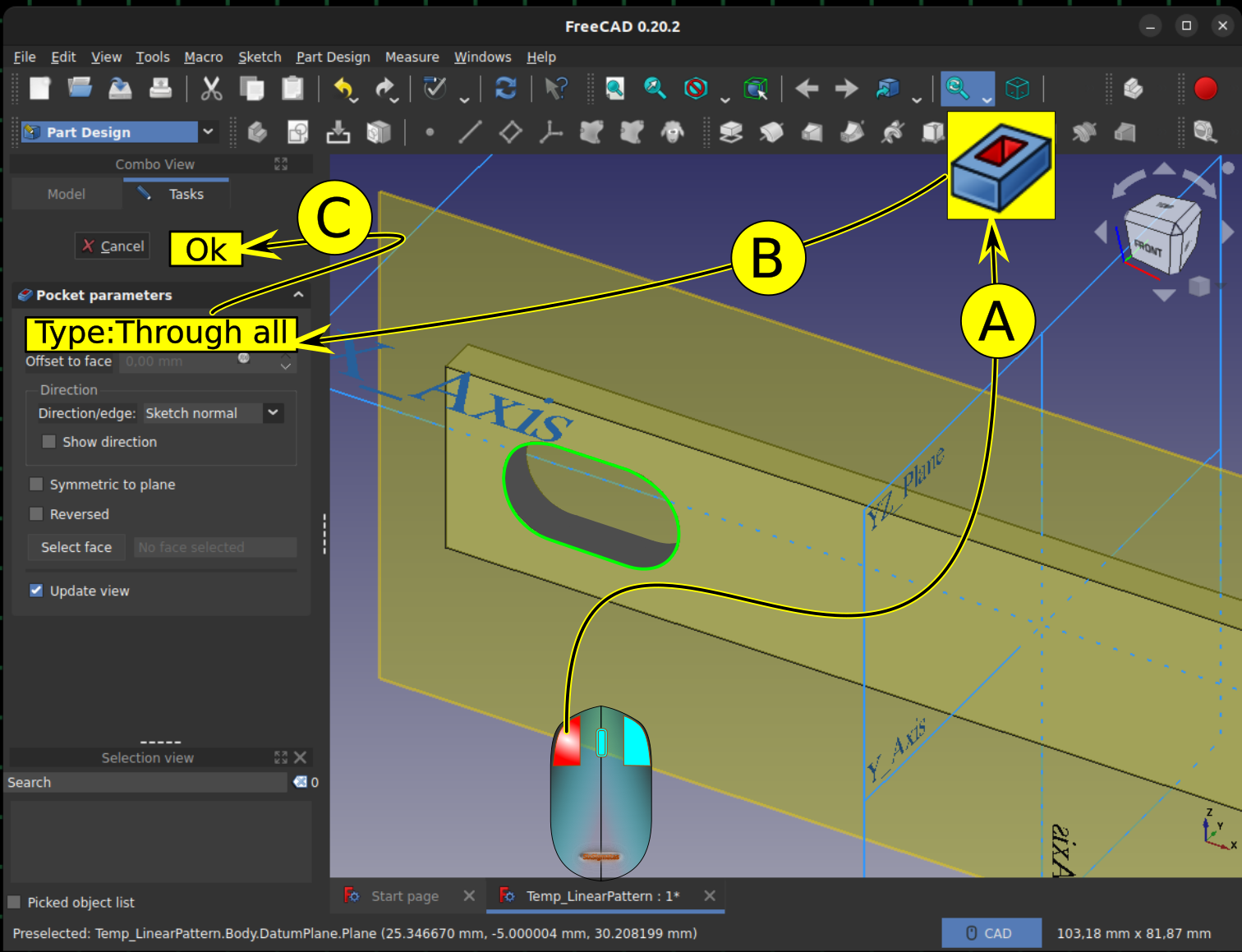Open the redo history dropdown arrow
Viewport: 1242px width, 952px height.
coord(395,100)
